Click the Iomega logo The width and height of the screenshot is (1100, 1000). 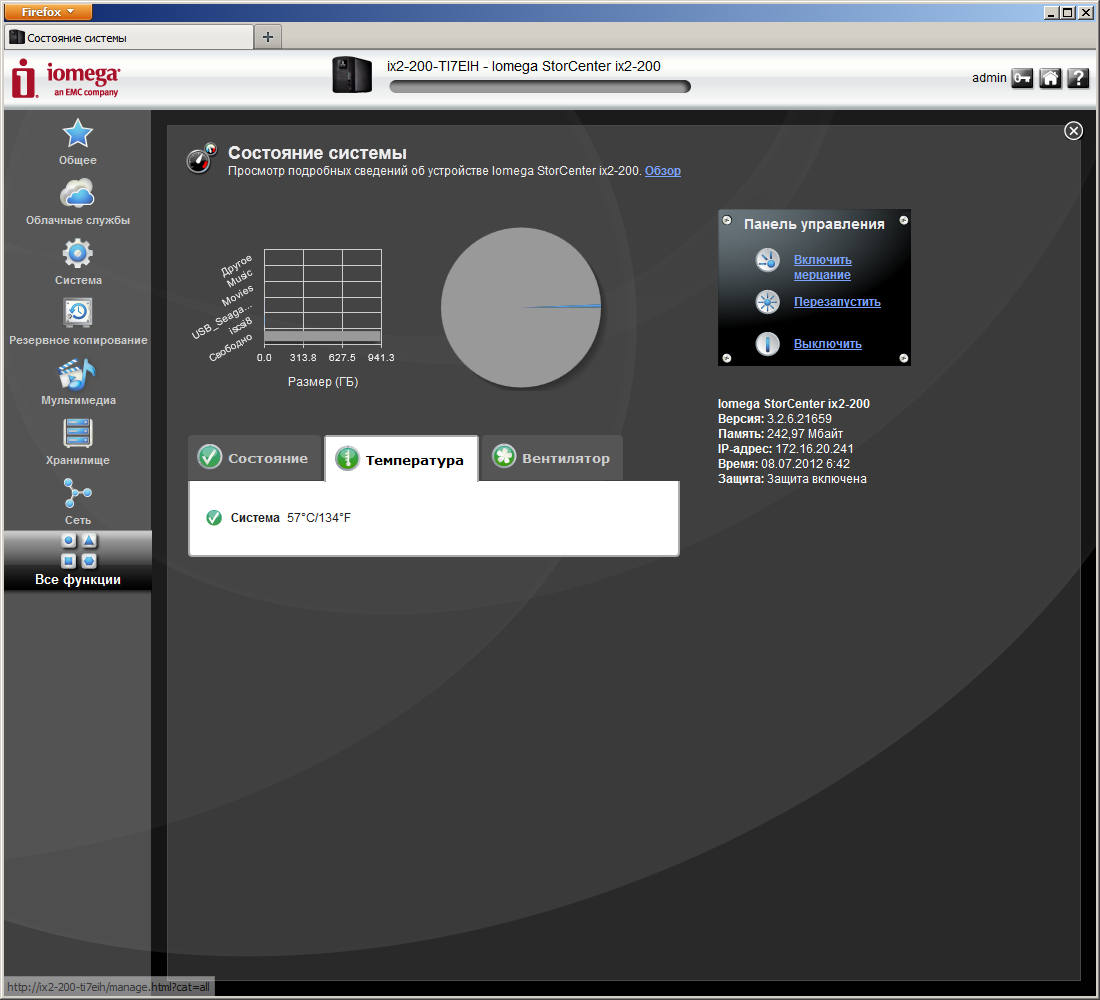click(x=66, y=78)
